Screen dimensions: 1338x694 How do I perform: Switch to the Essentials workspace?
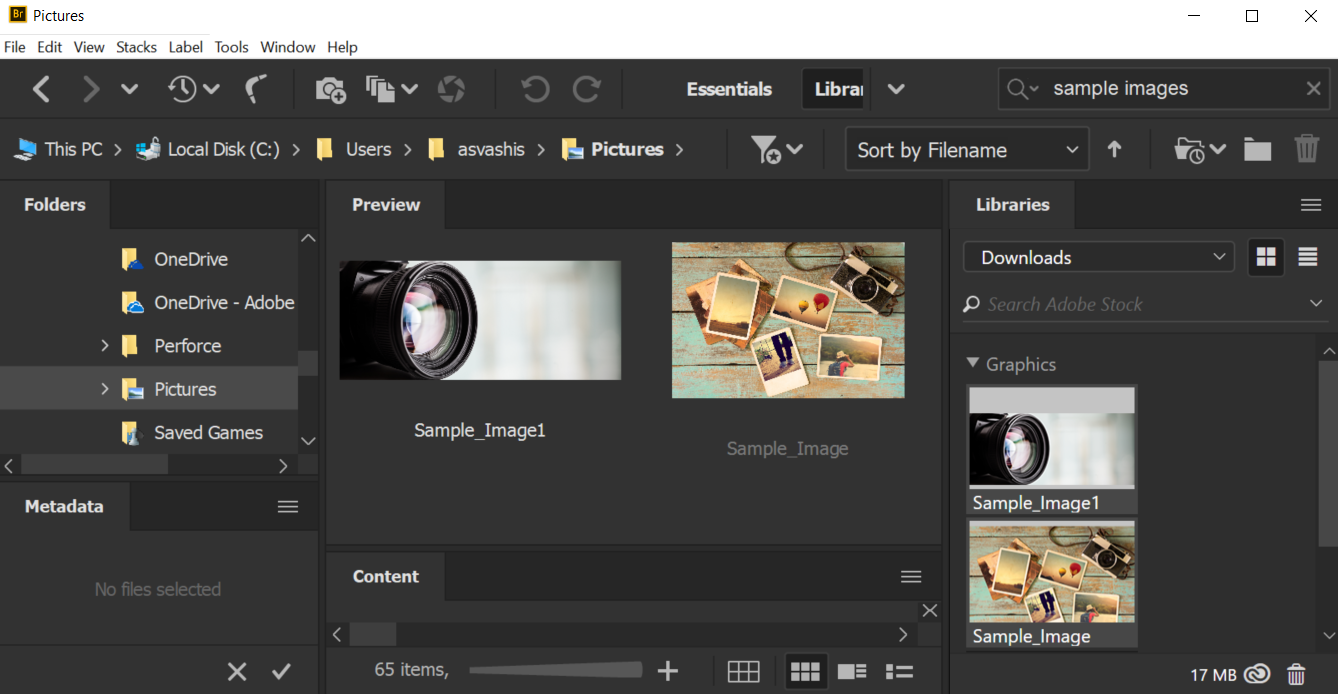point(729,89)
